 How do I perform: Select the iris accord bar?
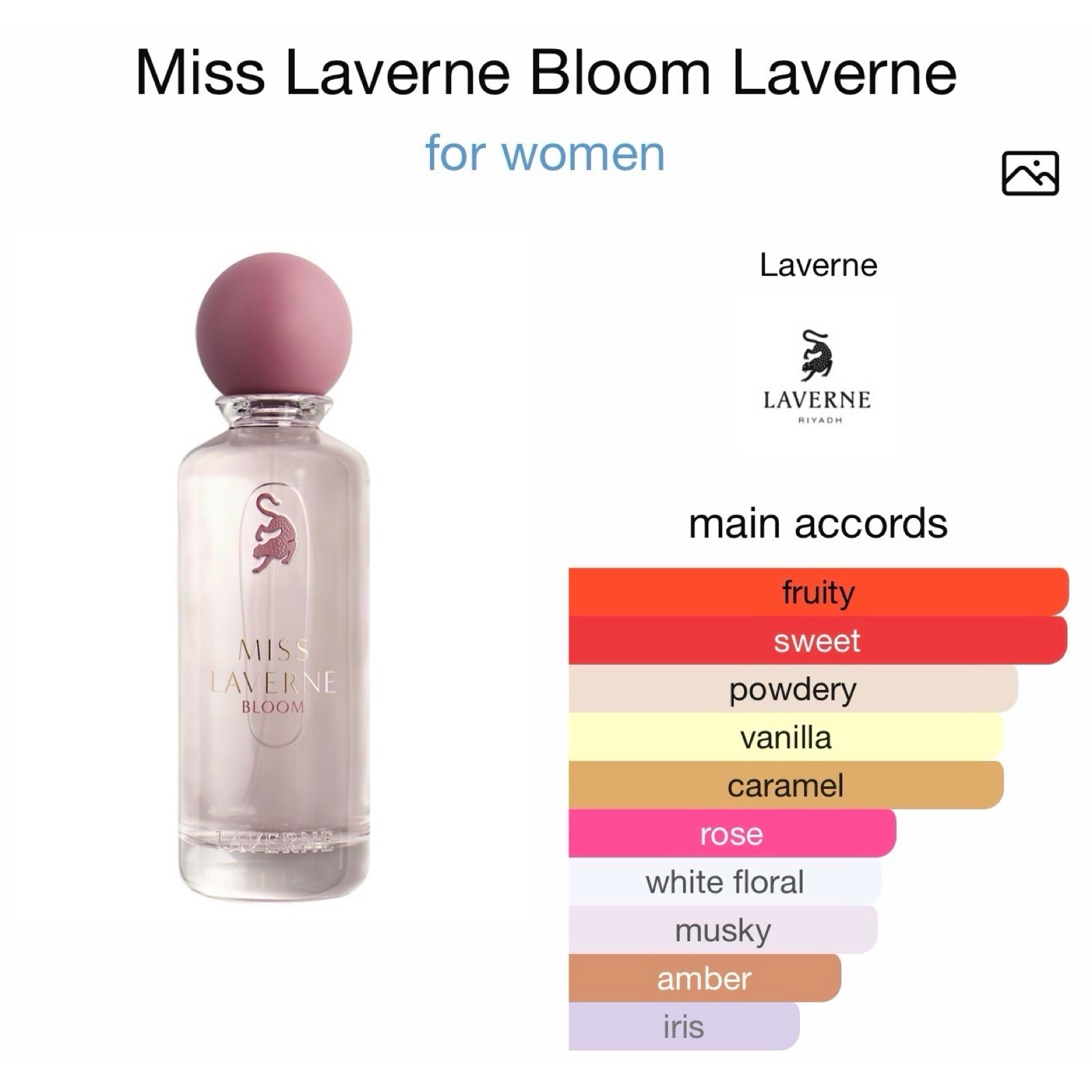click(684, 1026)
